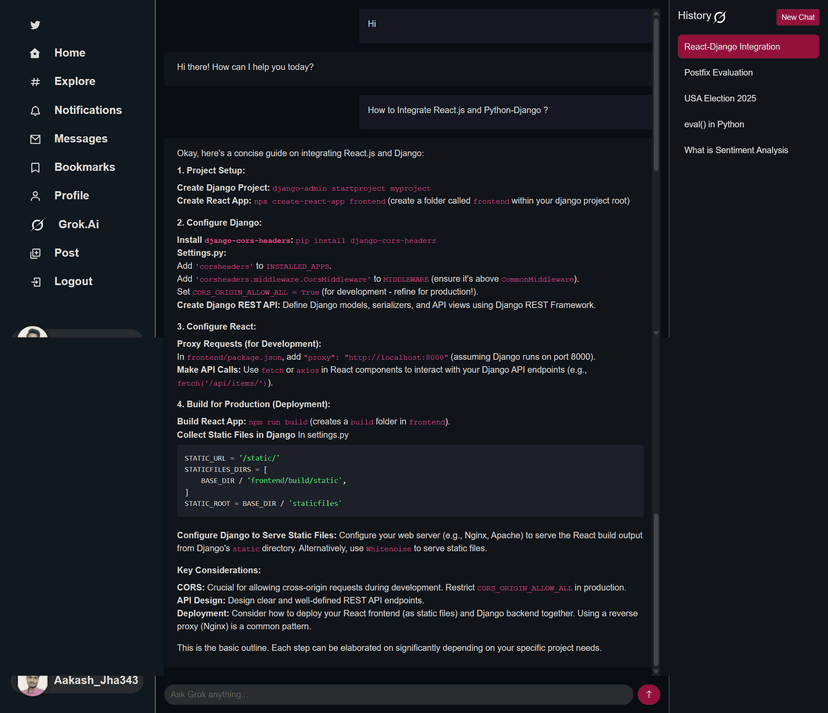Click the Twitter bird logo icon
Viewport: 828px width, 713px height.
[x=36, y=25]
